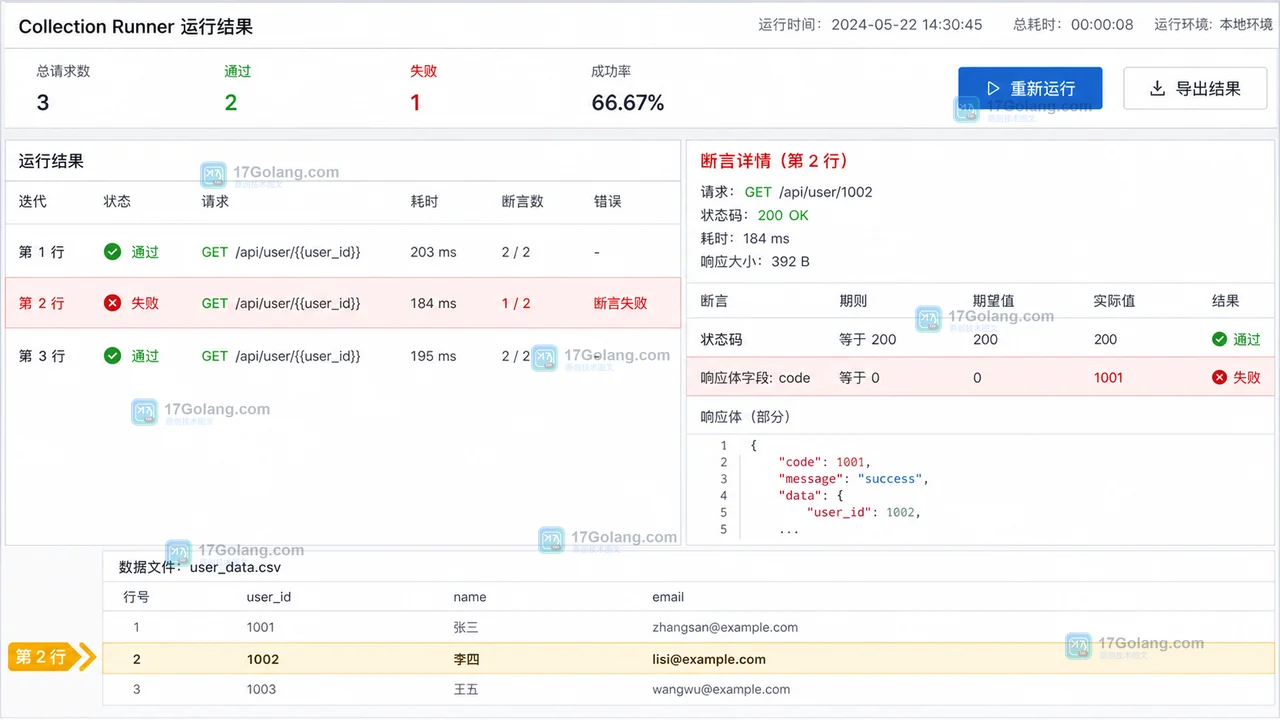Click the 期望值 column header
Screen dimensions: 1280x720
(x=994, y=300)
